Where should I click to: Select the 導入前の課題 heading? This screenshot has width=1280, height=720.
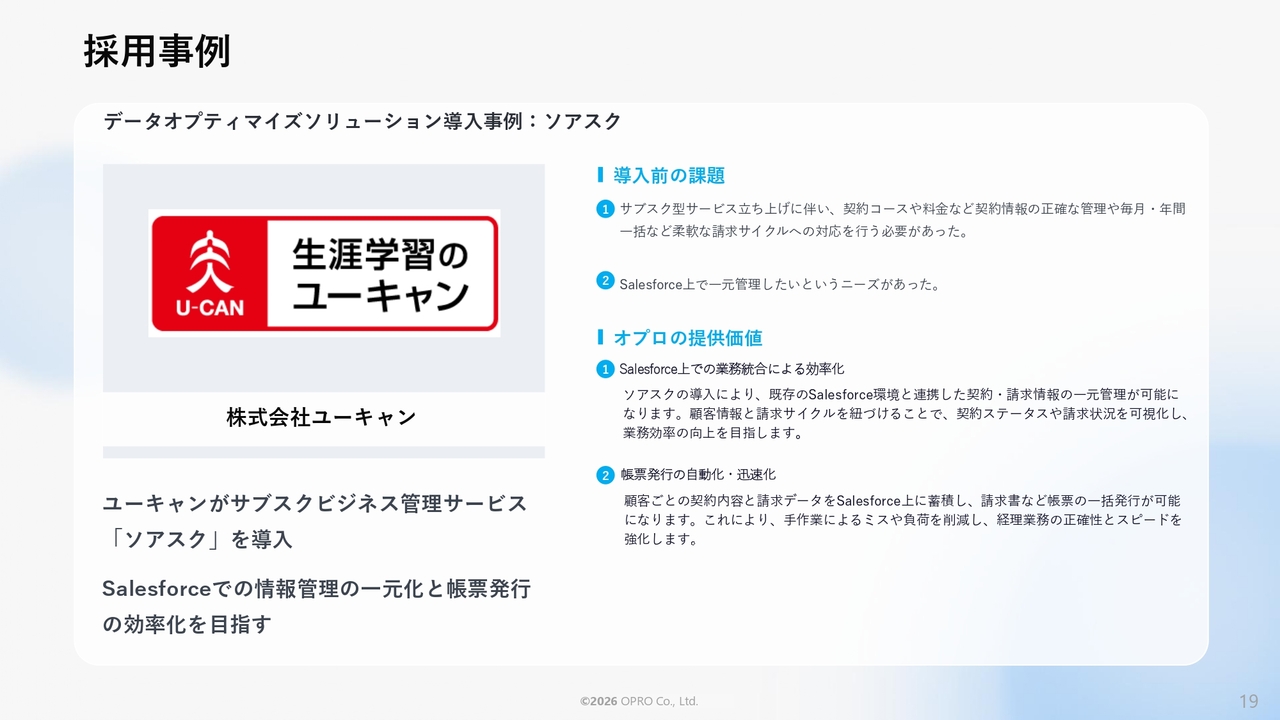pyautogui.click(x=669, y=176)
